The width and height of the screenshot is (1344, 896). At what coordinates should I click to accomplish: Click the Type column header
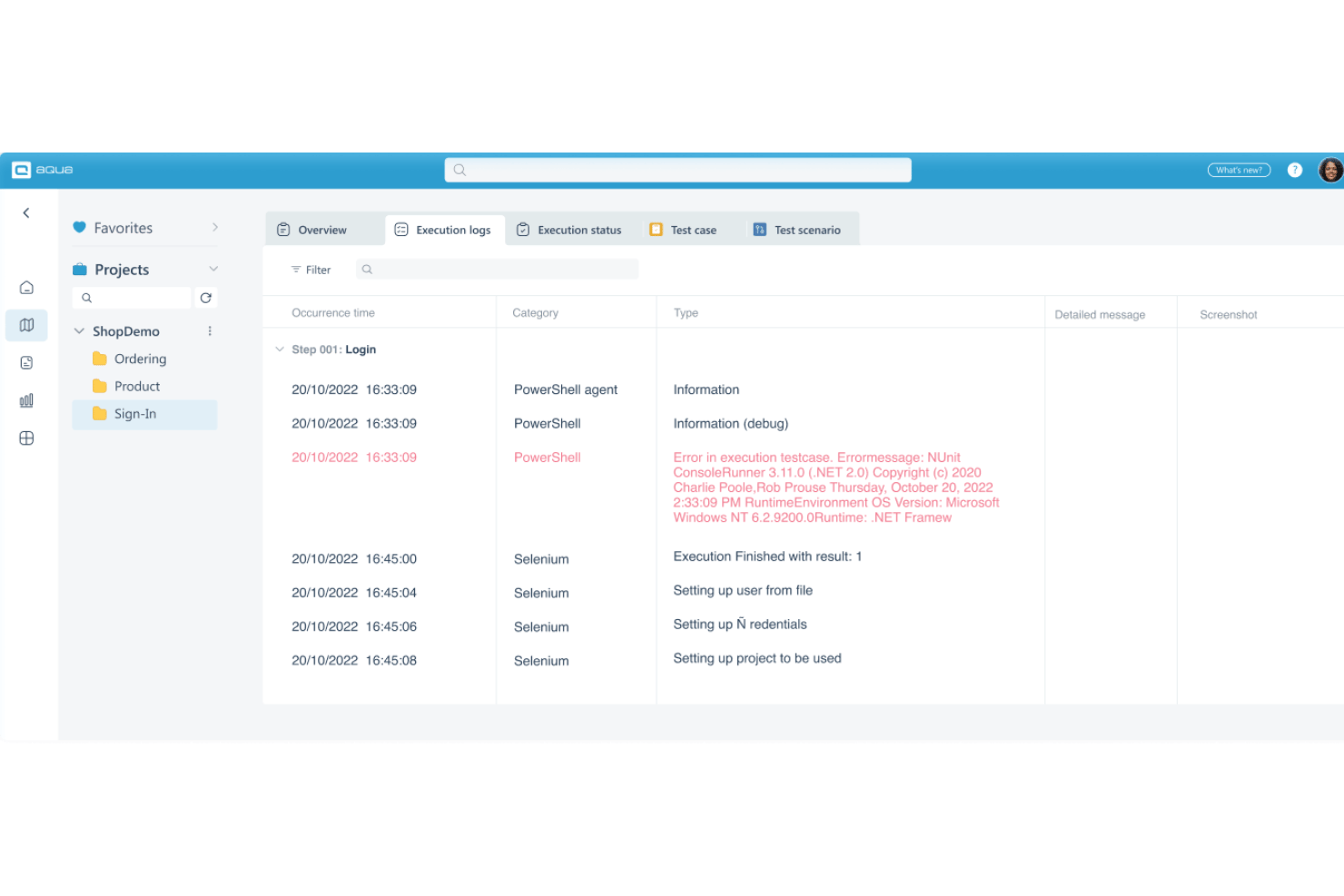[686, 313]
